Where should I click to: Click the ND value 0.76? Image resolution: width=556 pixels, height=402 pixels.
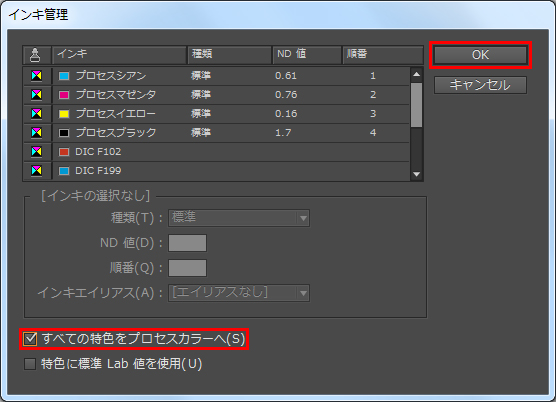pos(286,95)
